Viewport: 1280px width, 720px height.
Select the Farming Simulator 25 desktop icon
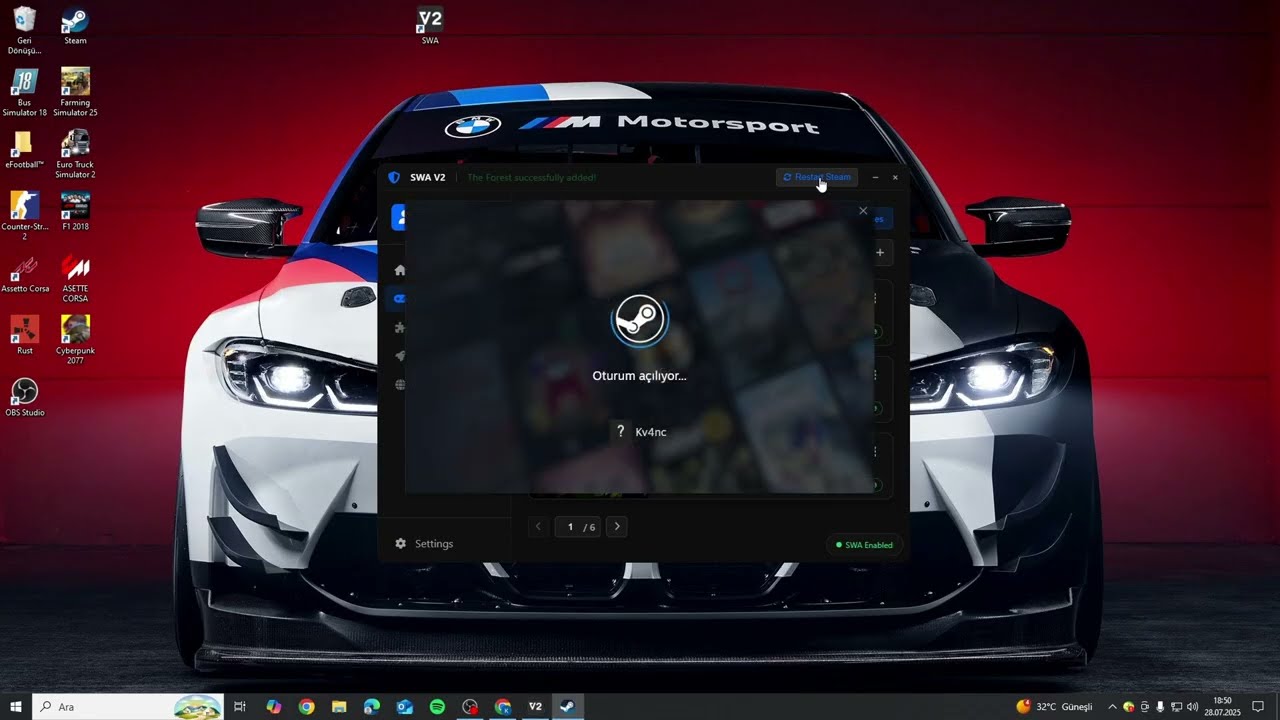[75, 93]
